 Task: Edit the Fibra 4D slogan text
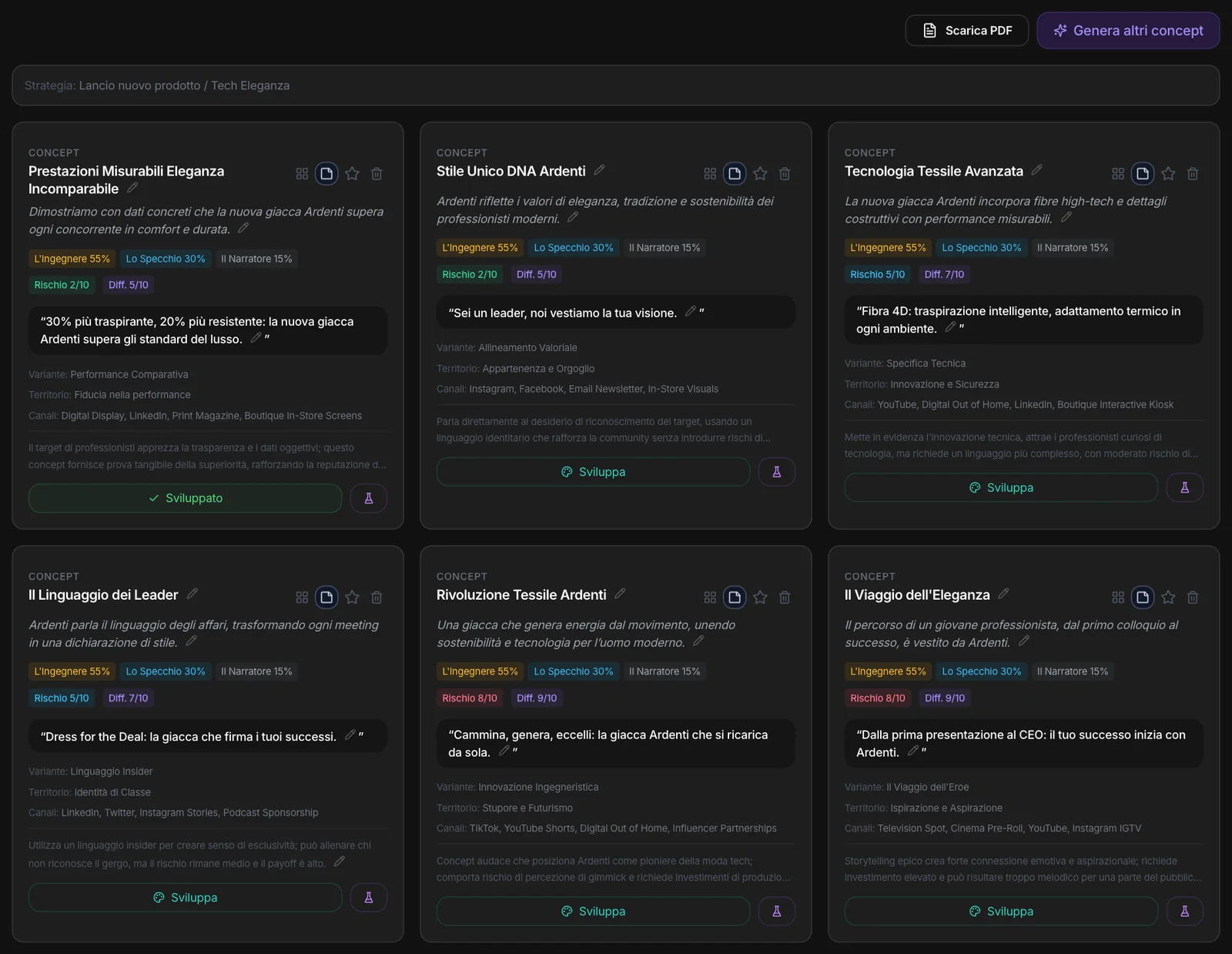[950, 327]
